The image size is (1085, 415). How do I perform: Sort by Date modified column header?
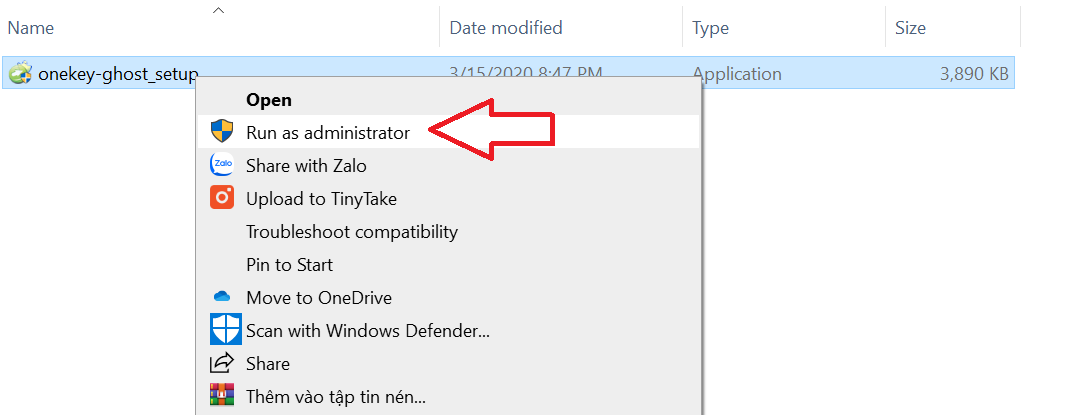(506, 28)
